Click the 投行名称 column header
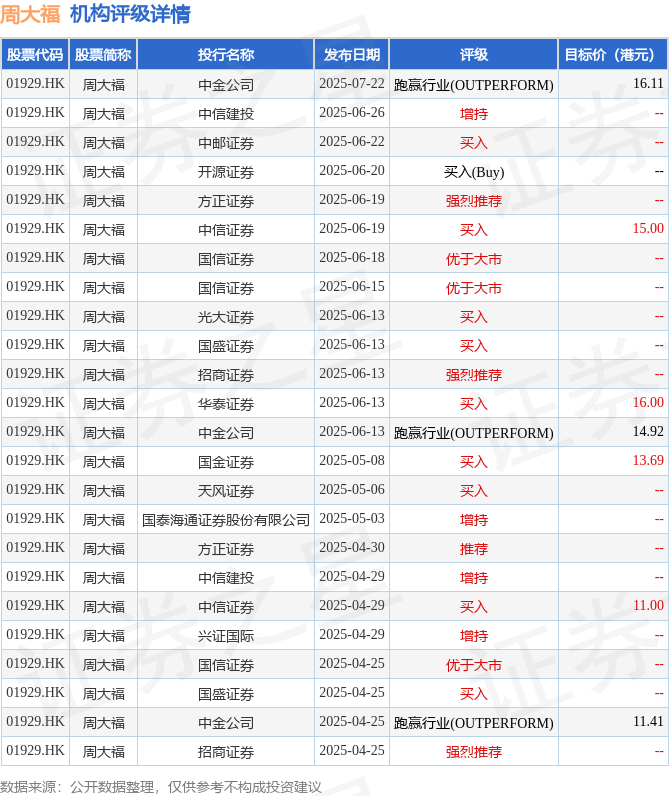This screenshot has height=796, width=669. (226, 55)
